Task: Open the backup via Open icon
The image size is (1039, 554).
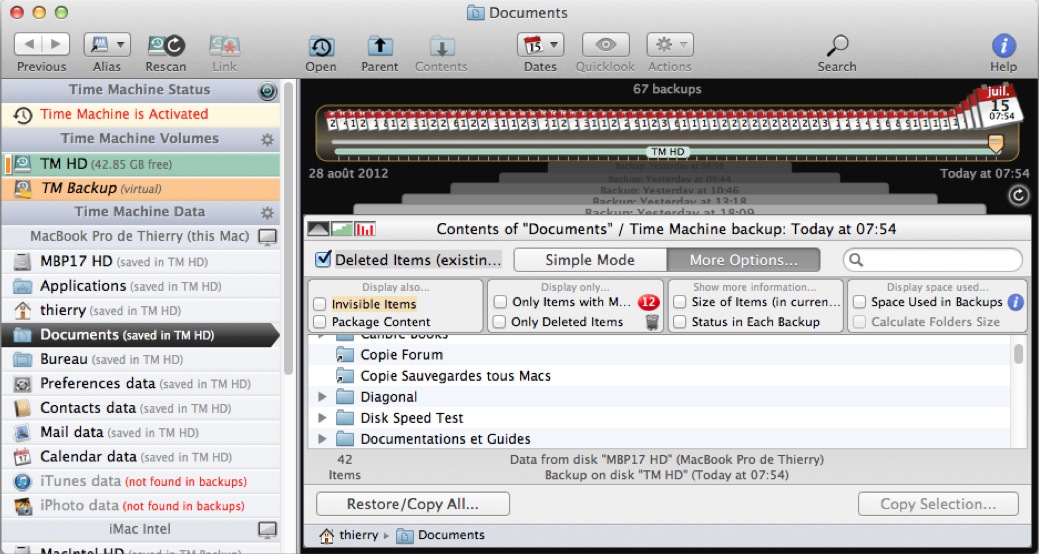Action: [x=321, y=46]
